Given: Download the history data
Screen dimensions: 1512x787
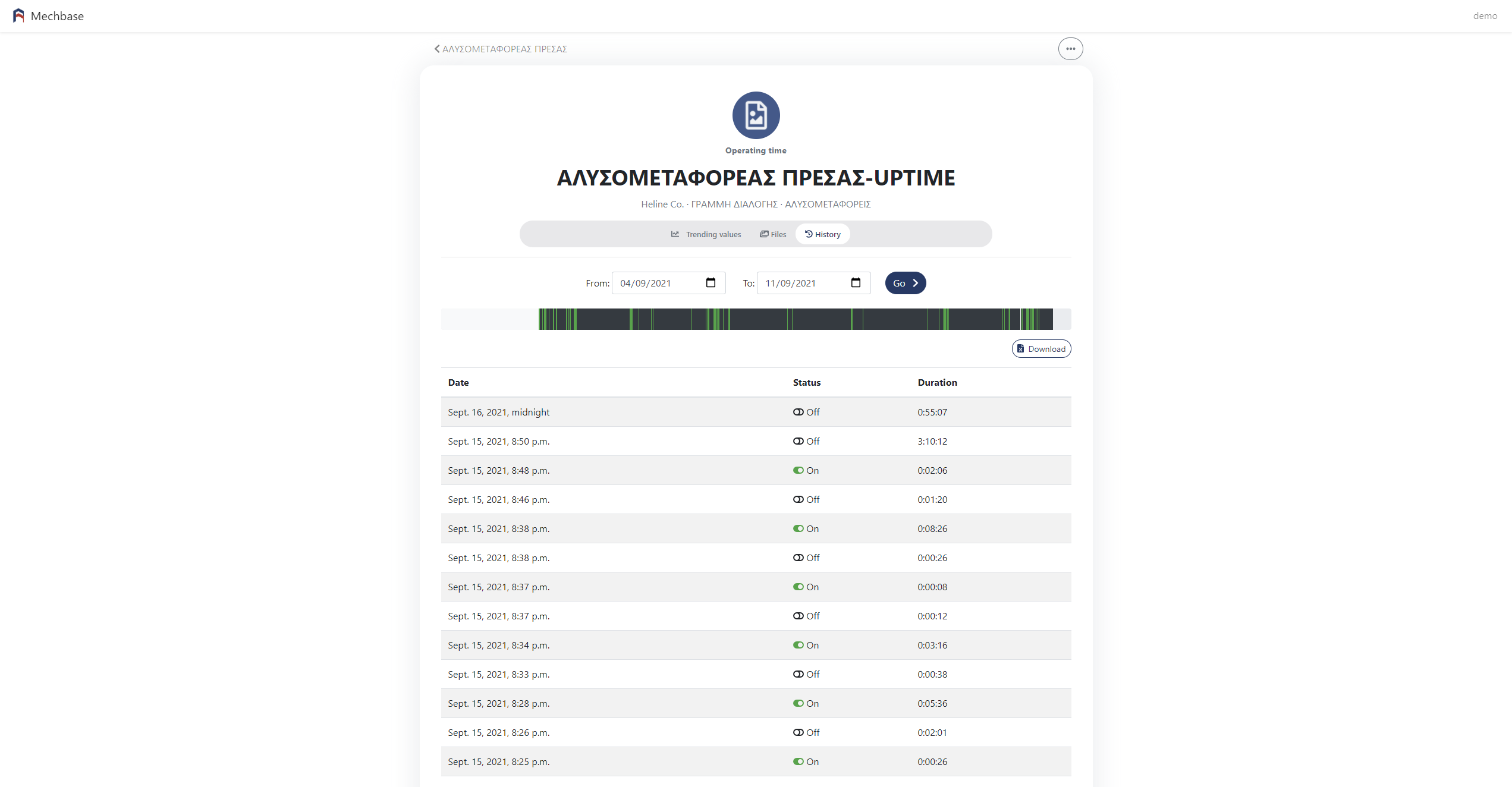Looking at the screenshot, I should point(1041,349).
